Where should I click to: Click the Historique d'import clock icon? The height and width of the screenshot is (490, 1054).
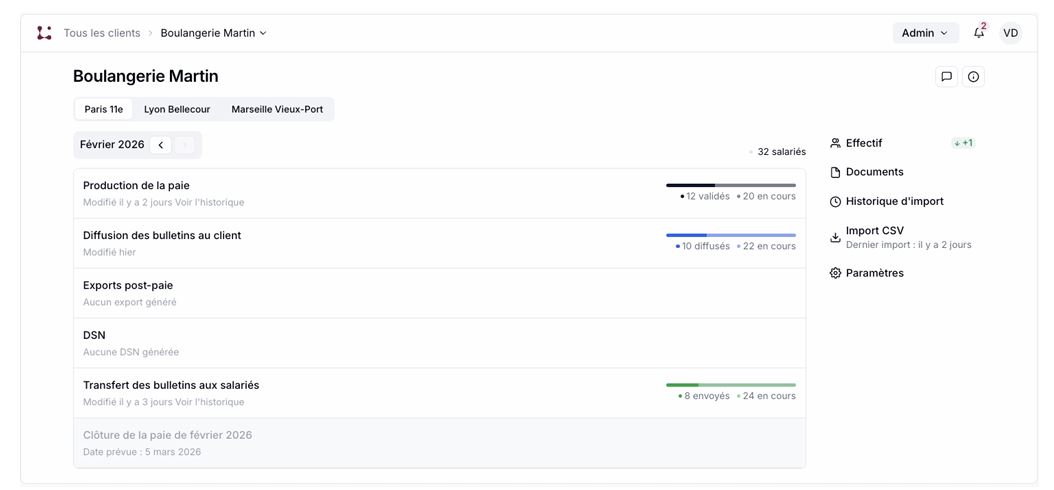(x=836, y=202)
